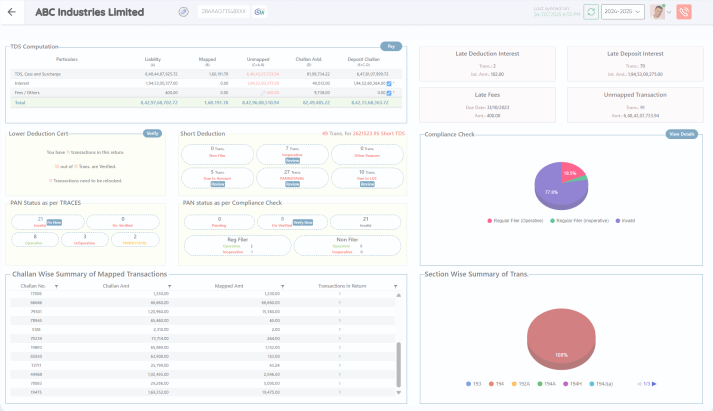The width and height of the screenshot is (713, 411).
Task: Select the Late Deduction Interest card
Action: pyautogui.click(x=489, y=63)
